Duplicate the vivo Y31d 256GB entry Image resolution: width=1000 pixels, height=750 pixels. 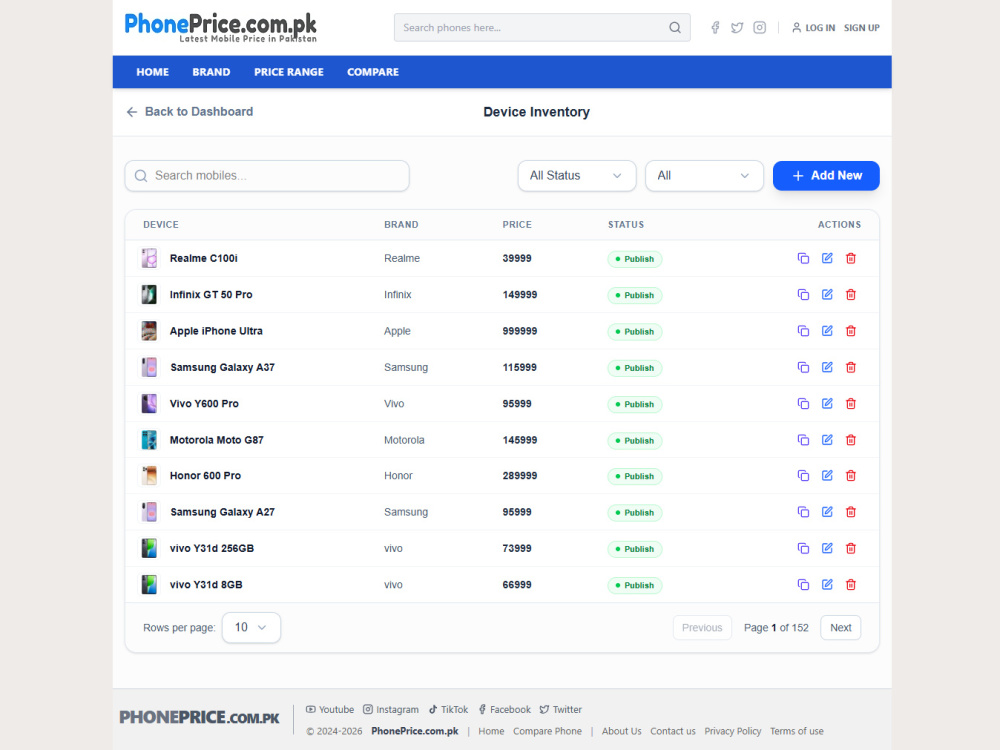point(803,548)
